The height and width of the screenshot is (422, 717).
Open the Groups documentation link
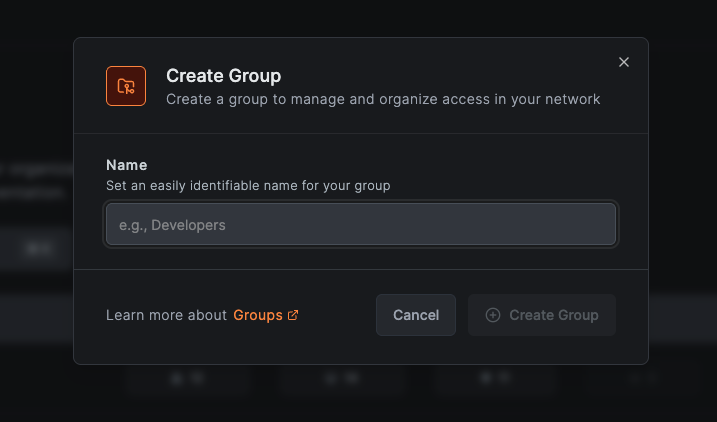(x=258, y=315)
